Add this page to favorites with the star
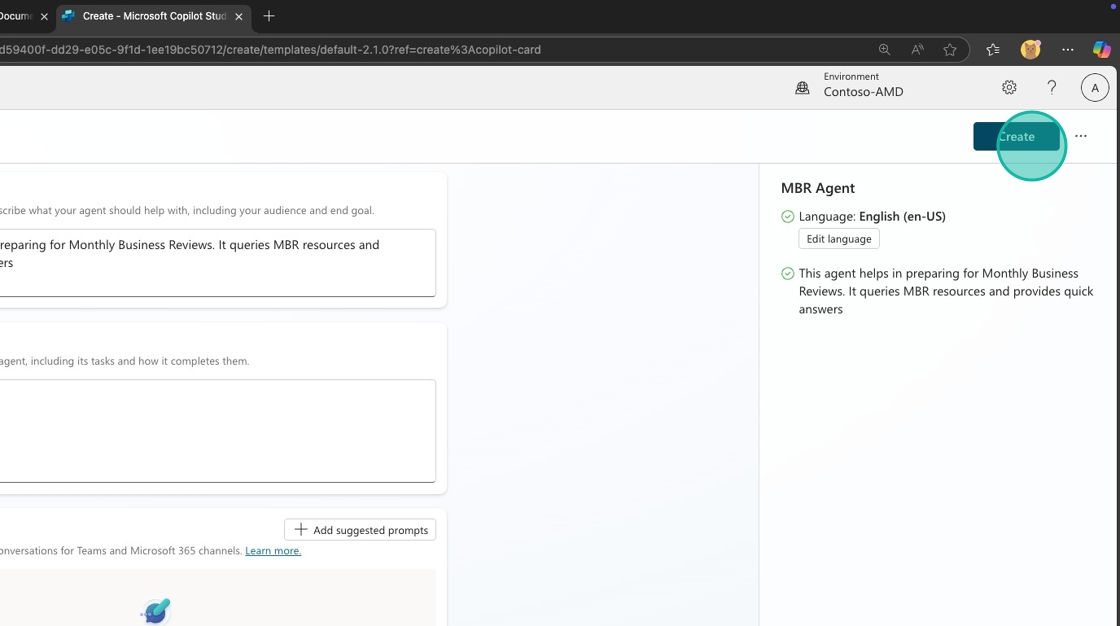The image size is (1120, 626). [950, 50]
